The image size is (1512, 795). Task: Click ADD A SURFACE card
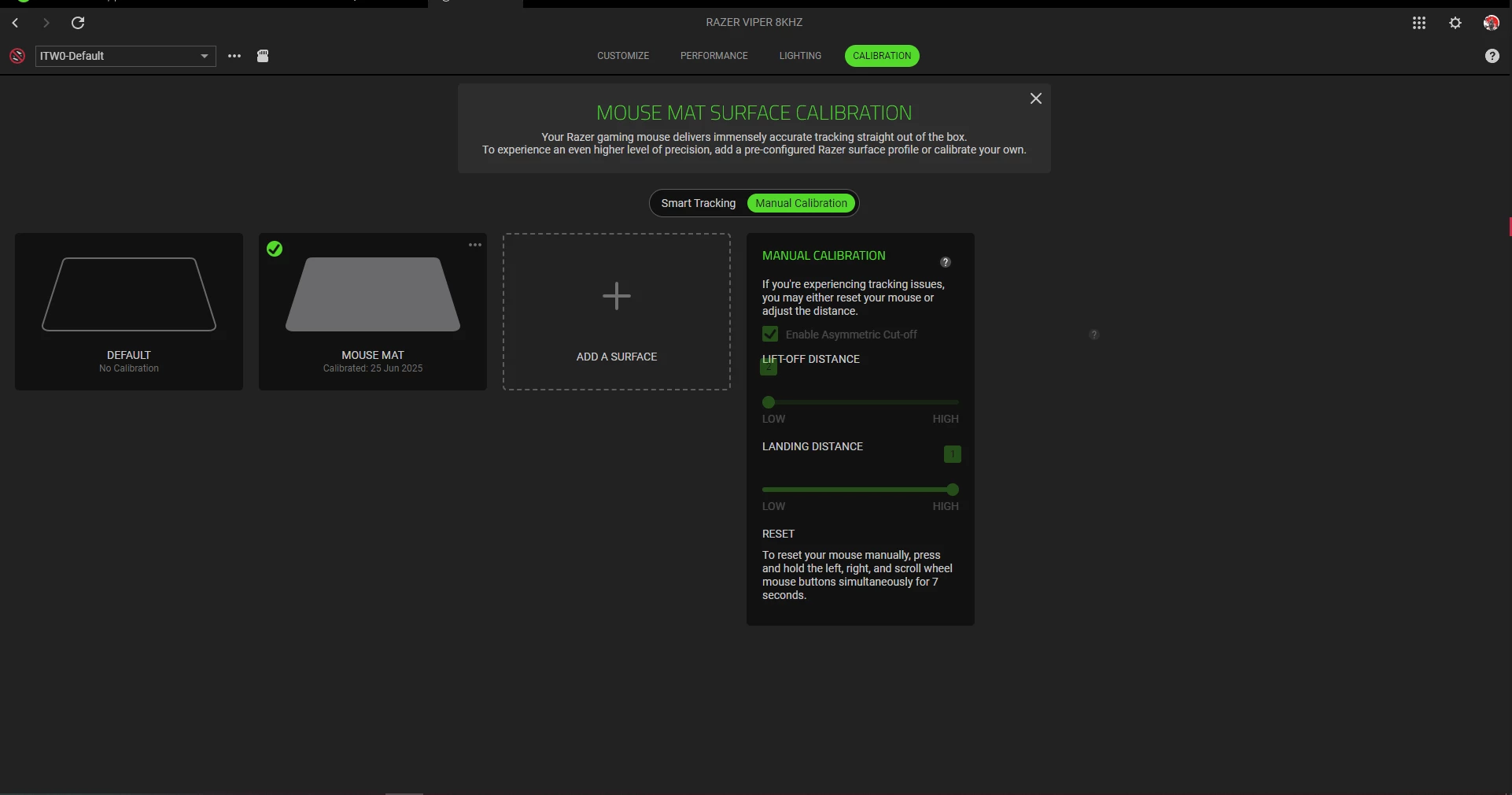pyautogui.click(x=617, y=312)
